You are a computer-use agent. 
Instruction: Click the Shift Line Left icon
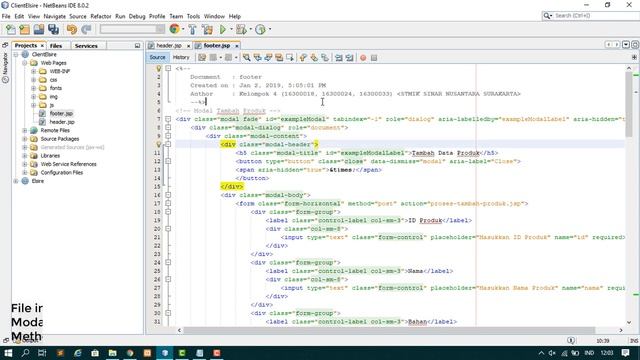(x=339, y=58)
